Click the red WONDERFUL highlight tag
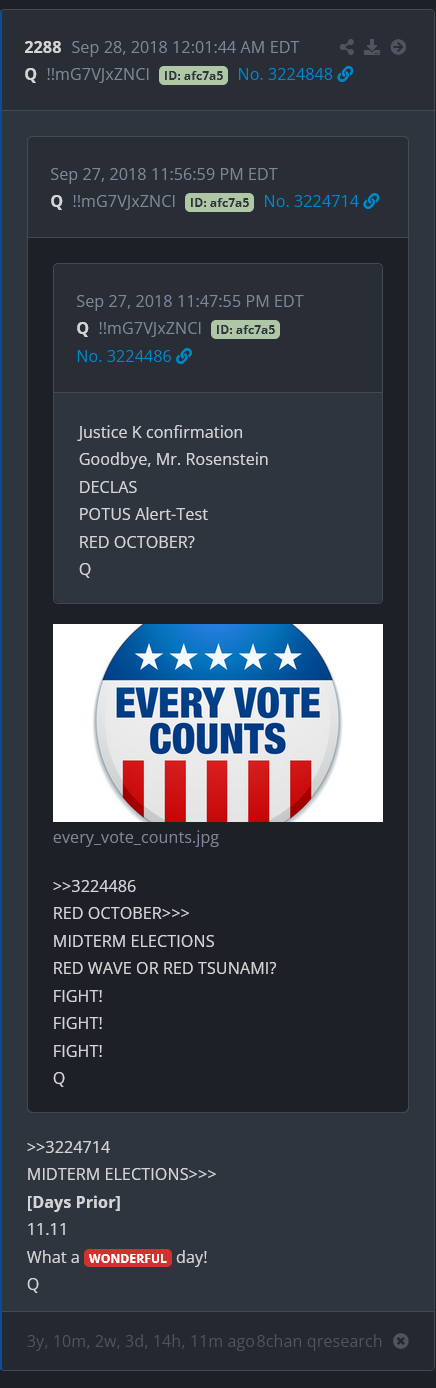Screen dimensions: 436x1388 (128, 1258)
